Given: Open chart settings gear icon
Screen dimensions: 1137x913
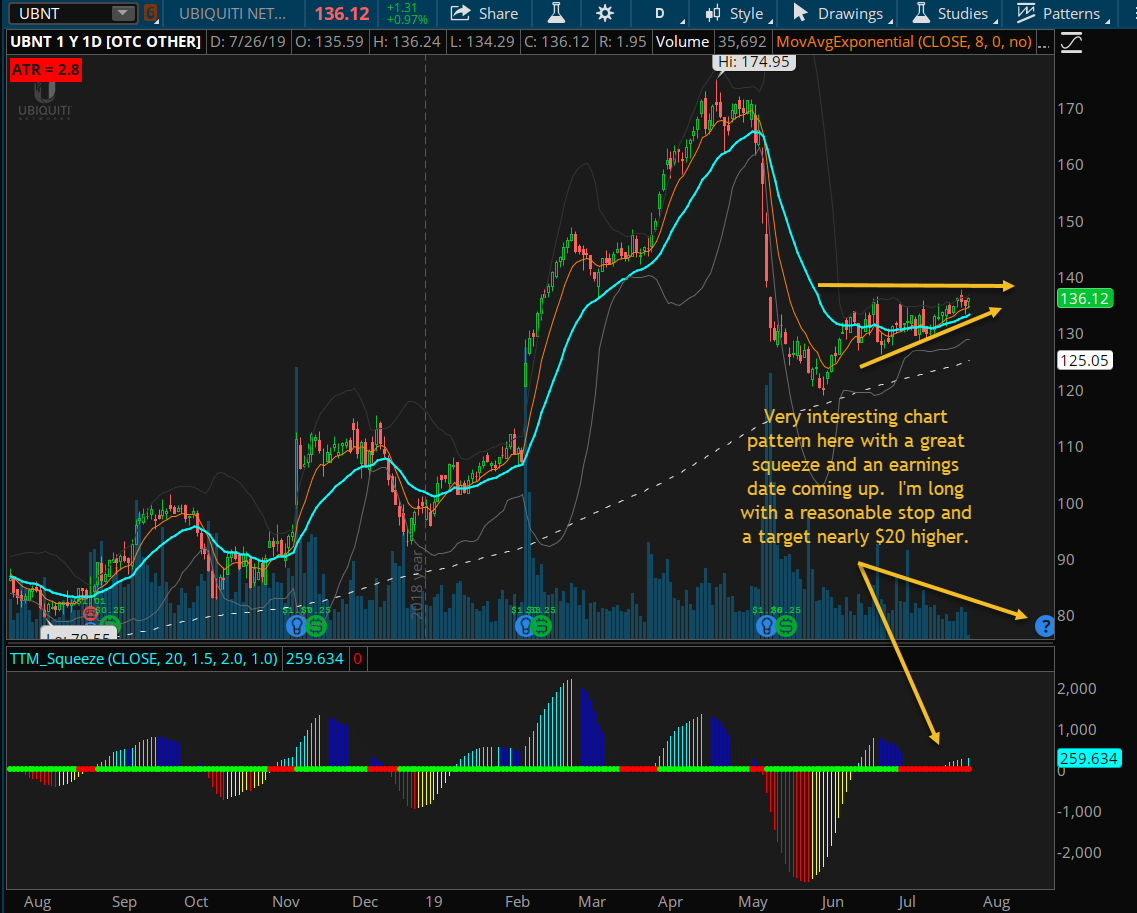Looking at the screenshot, I should point(605,13).
